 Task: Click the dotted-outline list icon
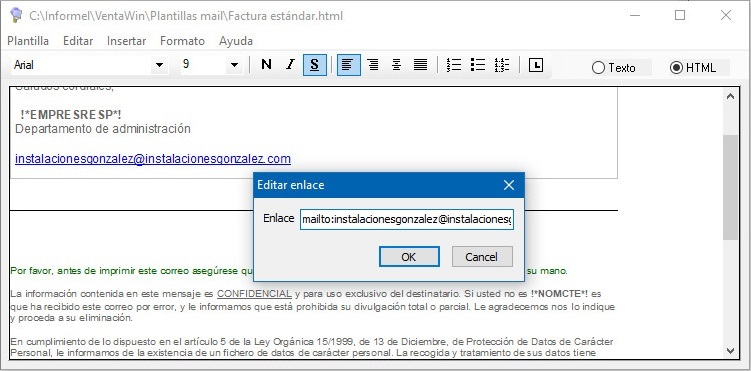pyautogui.click(x=501, y=65)
